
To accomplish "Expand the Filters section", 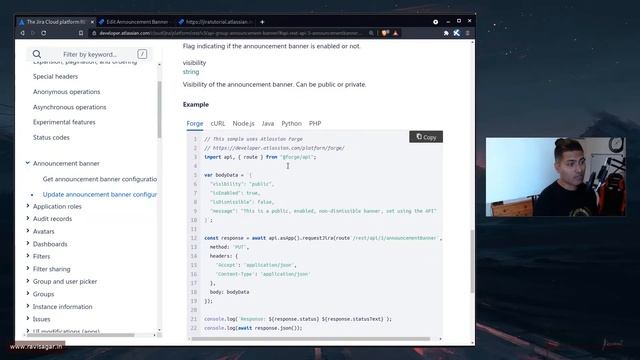I will [x=28, y=256].
